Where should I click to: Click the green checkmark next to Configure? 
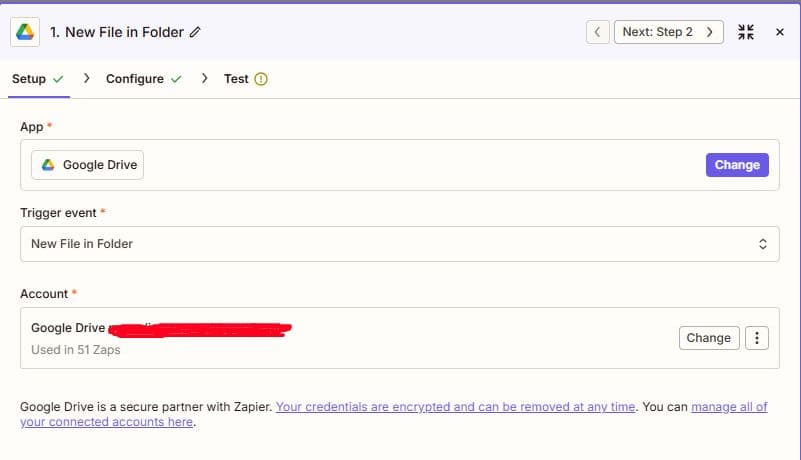point(176,79)
